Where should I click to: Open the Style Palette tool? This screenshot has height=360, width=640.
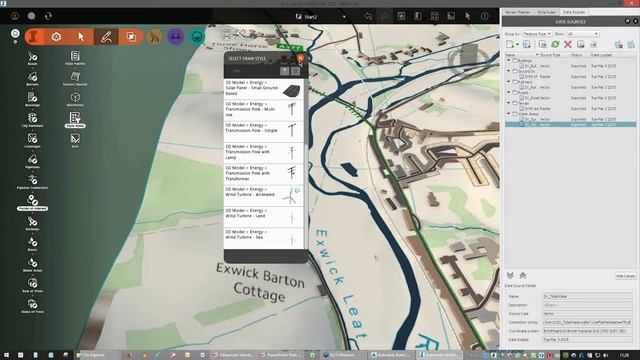click(75, 57)
